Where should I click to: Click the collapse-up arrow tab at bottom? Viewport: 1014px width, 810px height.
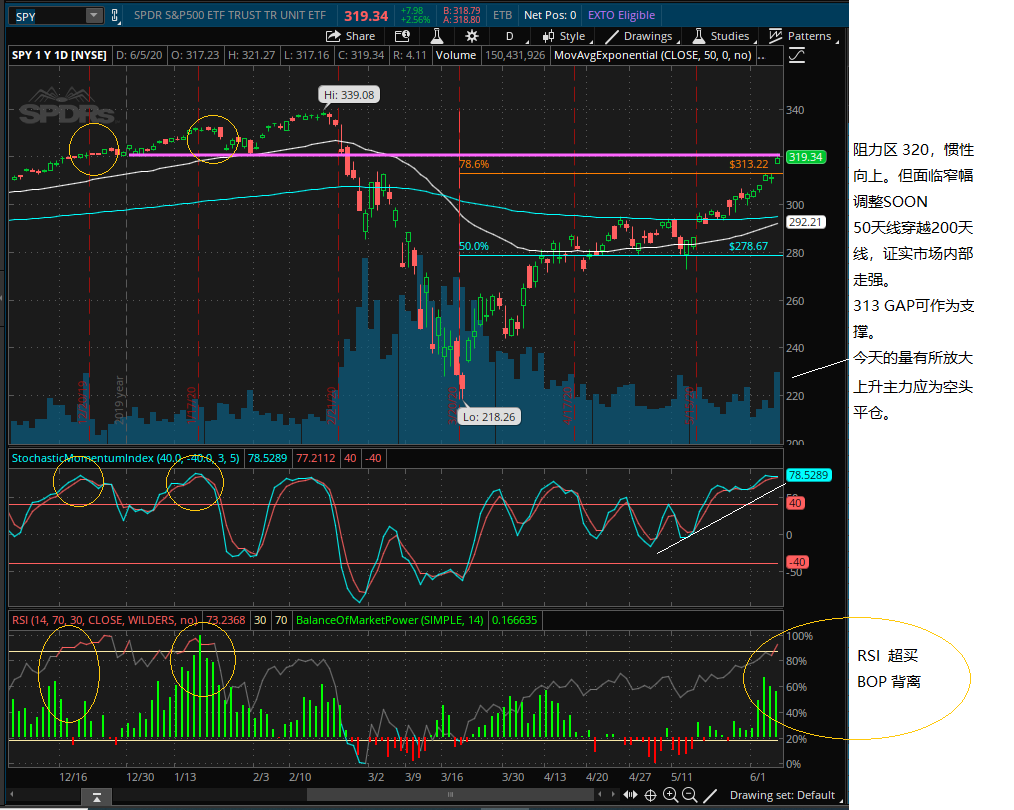coord(96,798)
